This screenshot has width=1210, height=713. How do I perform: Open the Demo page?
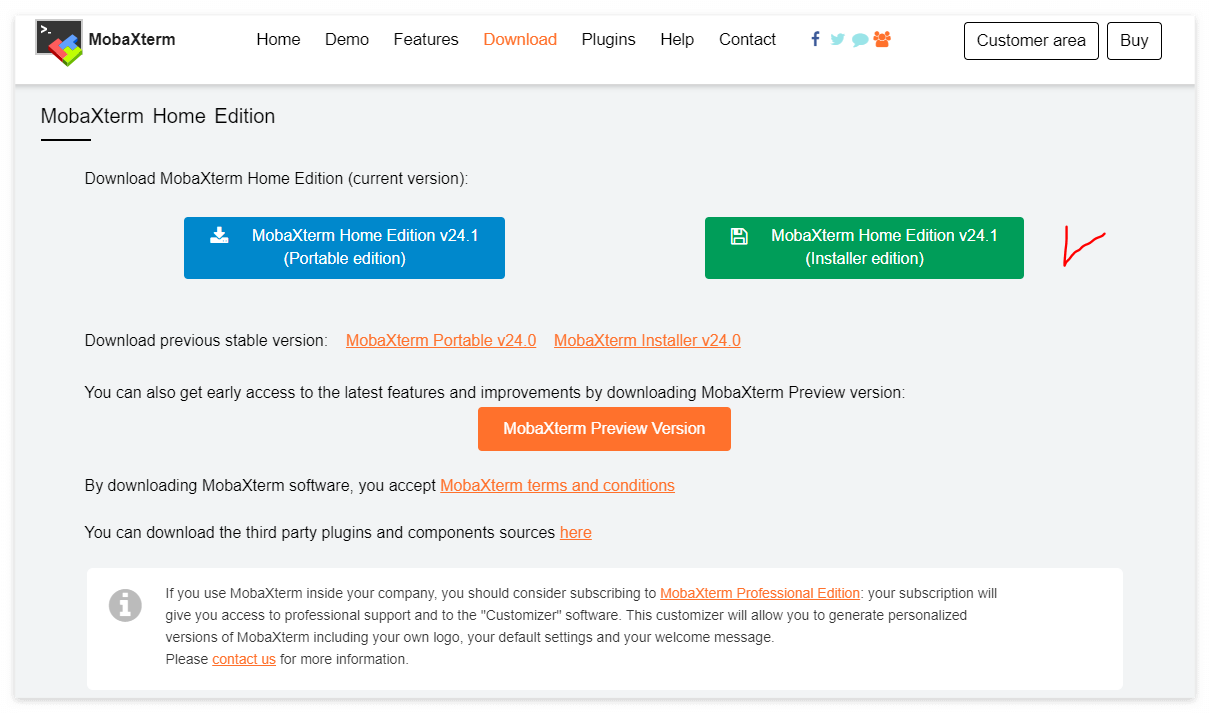point(347,40)
